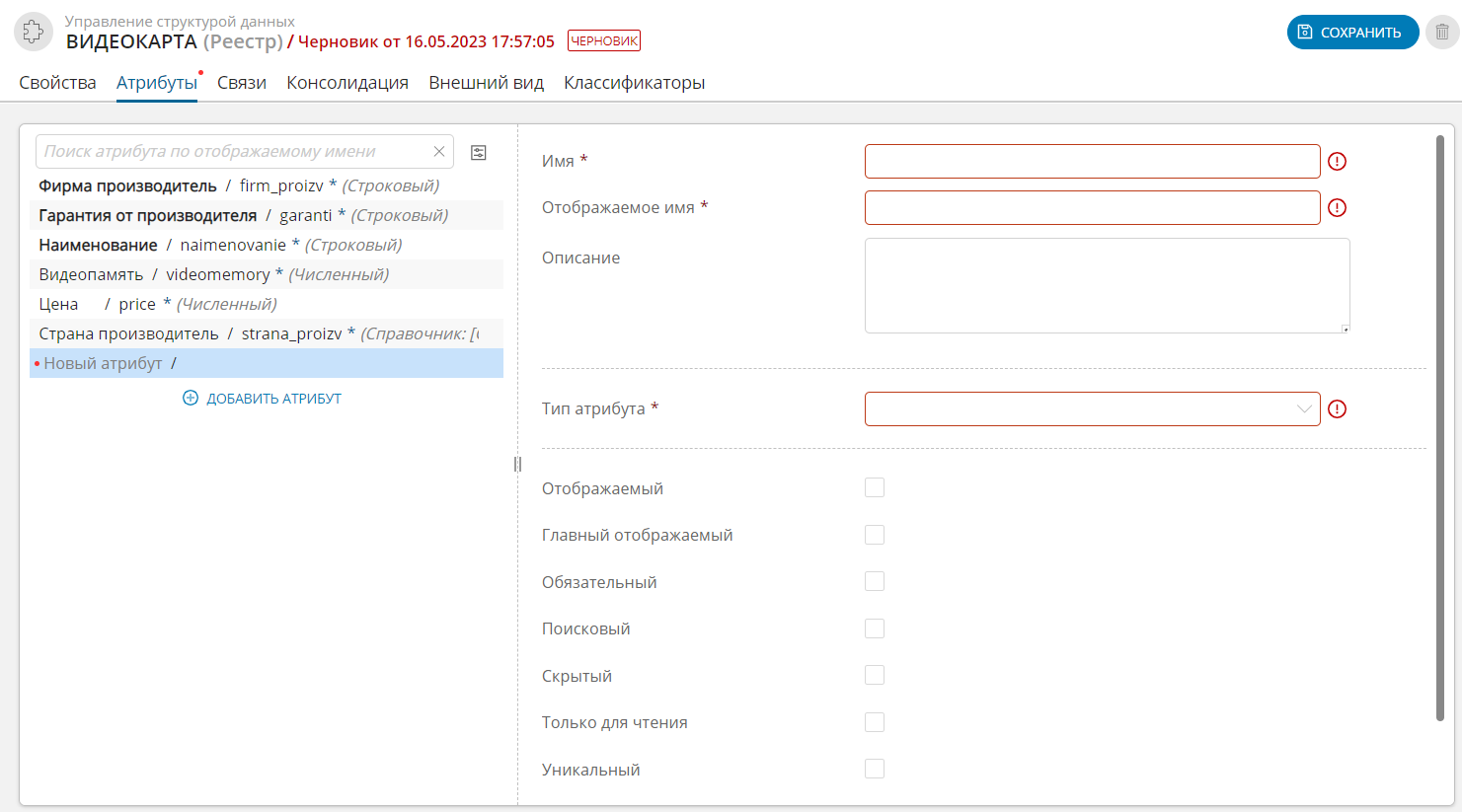Enable the Отображаемый checkbox
Screen dimensions: 1462x812
pos(875,487)
